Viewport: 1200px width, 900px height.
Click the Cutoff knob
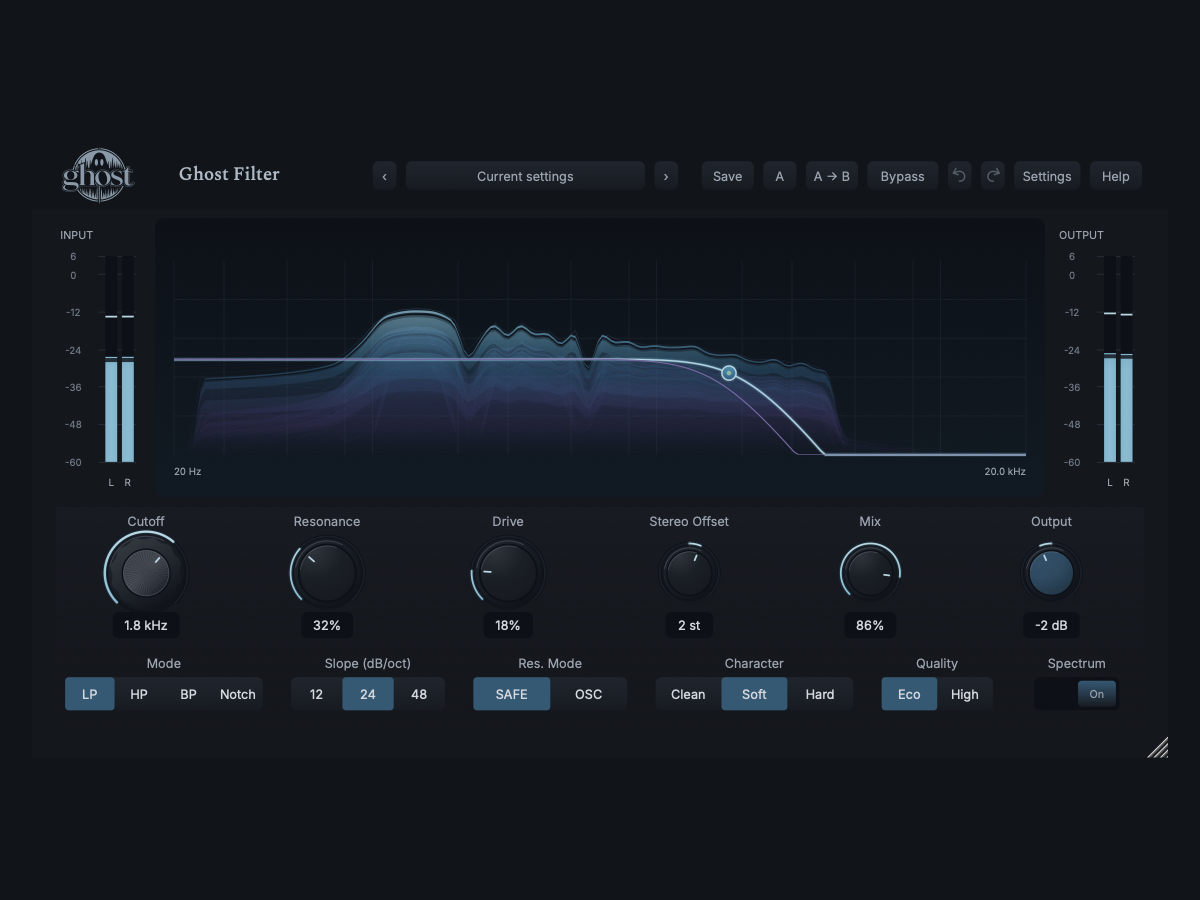pos(146,573)
